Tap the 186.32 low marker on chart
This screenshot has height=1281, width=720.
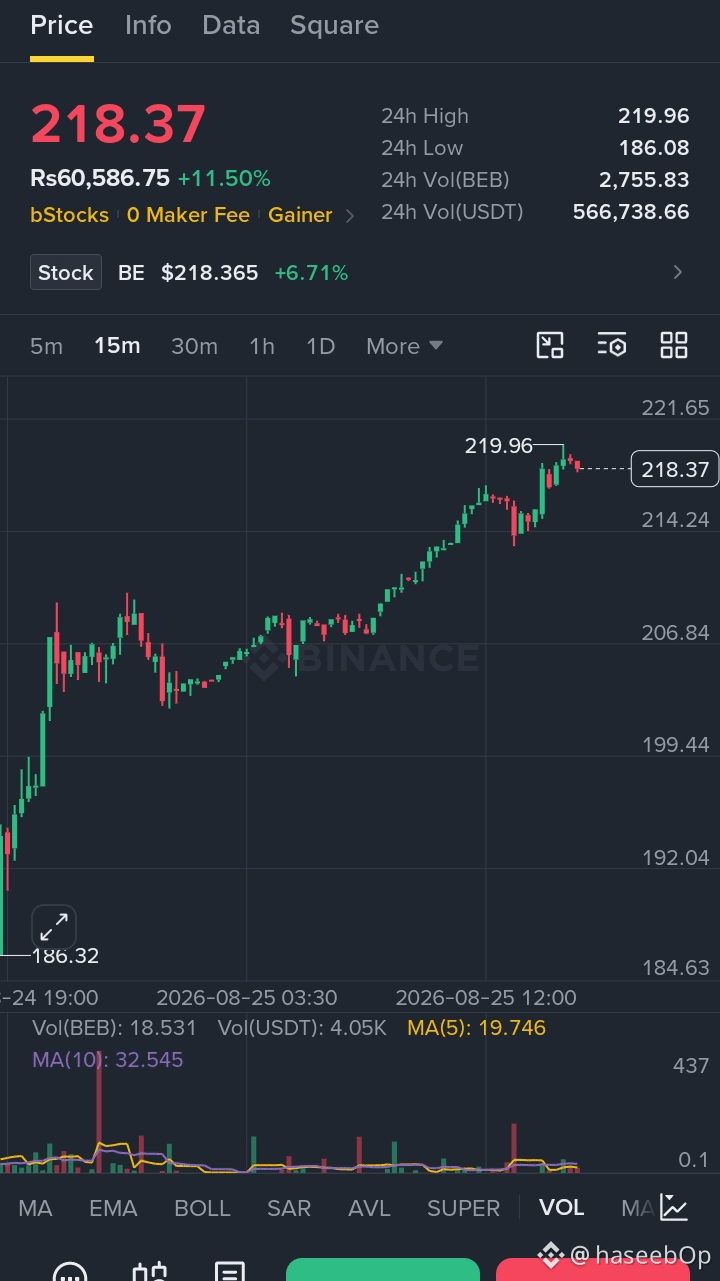[65, 956]
